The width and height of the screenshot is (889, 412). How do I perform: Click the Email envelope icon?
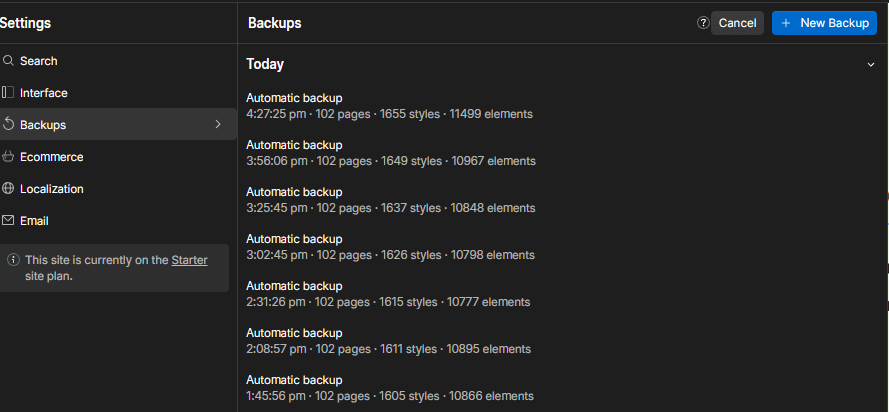[x=8, y=220]
